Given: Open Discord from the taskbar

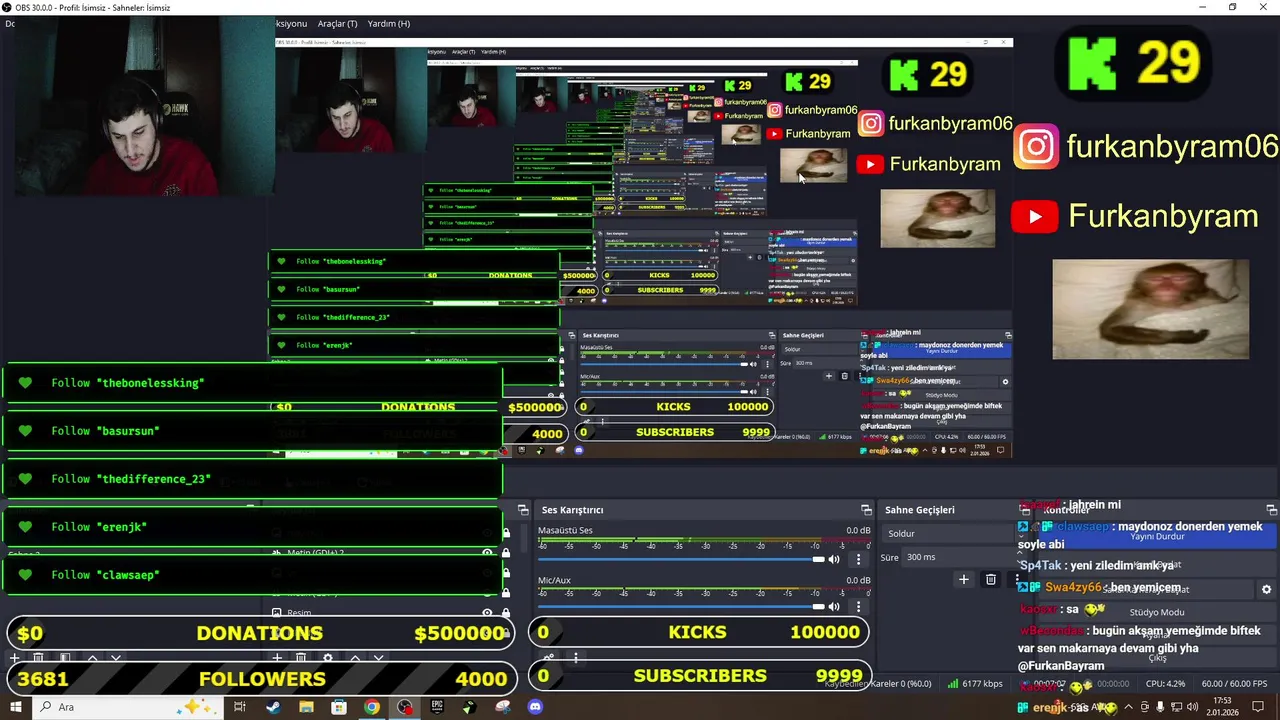Looking at the screenshot, I should tap(535, 707).
